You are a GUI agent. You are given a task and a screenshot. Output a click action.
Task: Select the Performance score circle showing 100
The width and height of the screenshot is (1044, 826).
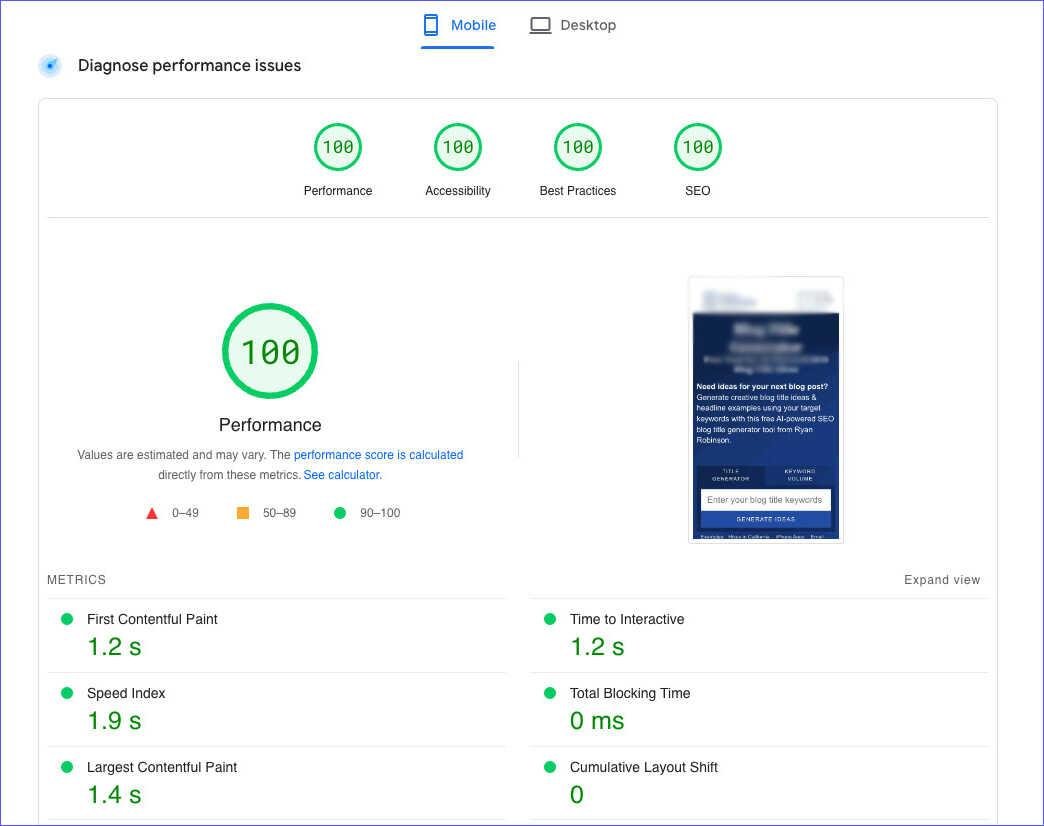point(338,146)
